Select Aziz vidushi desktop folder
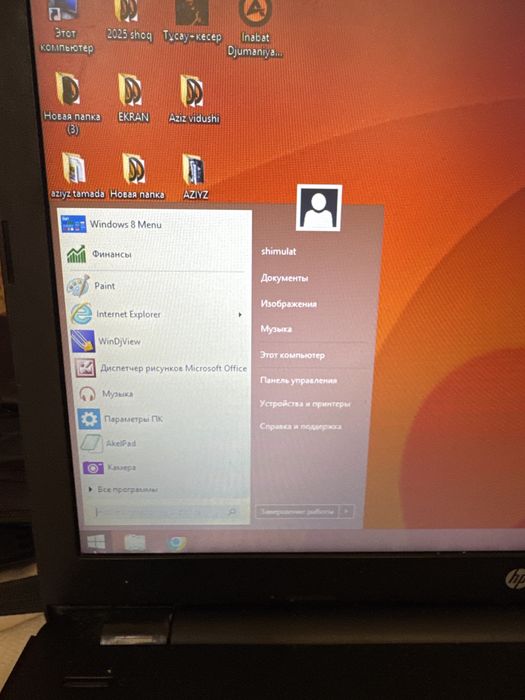525x700 pixels. coord(194,99)
